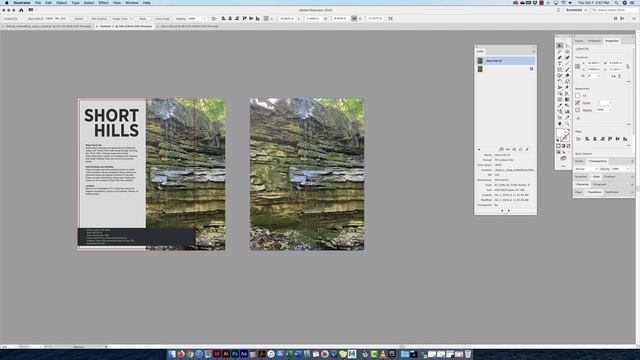Toggle constrain proportions link in Properties panel
Screen dimensions: 640x360
click(x=628, y=67)
